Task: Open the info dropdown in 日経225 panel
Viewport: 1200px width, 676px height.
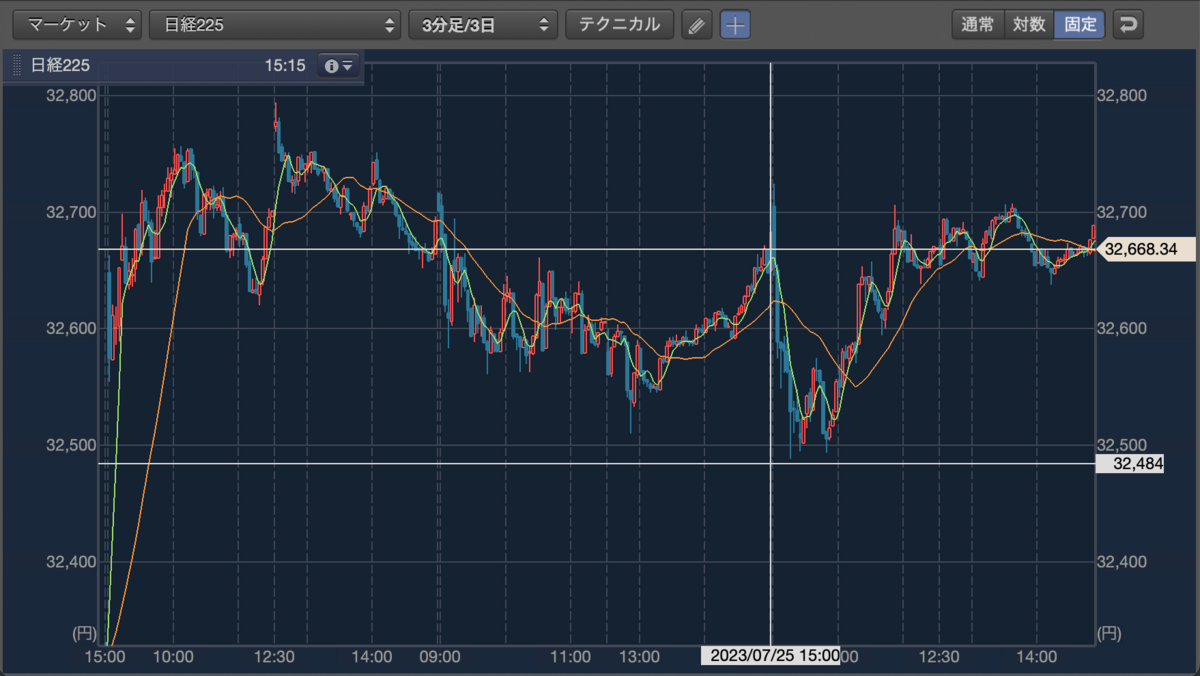Action: point(337,67)
